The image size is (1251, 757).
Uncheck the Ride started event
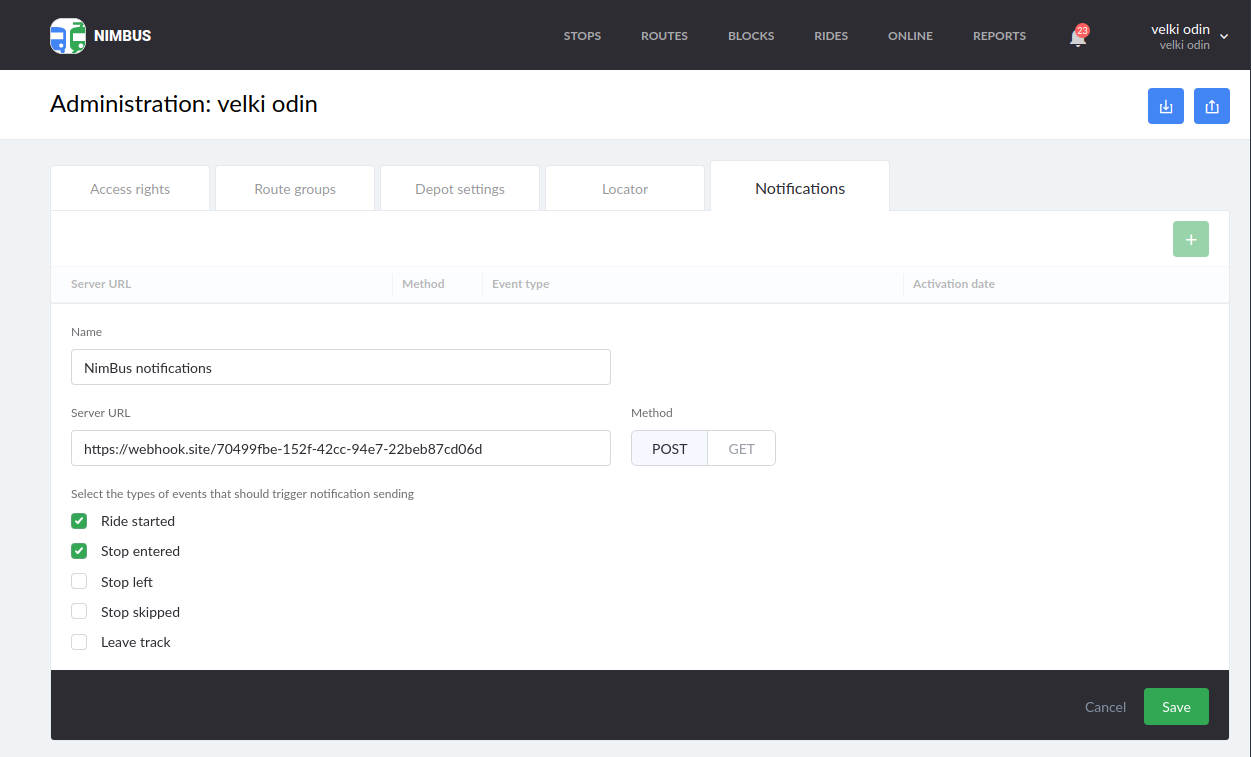(79, 521)
